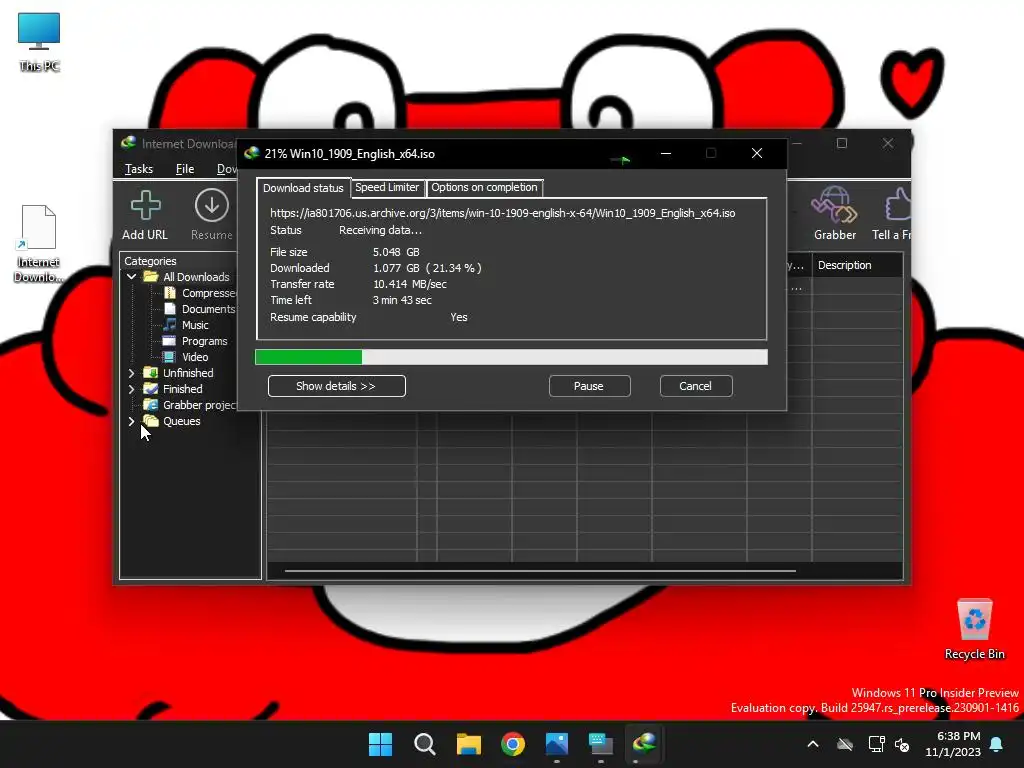
Task: Click the IDM icon in download dialog title
Action: (251, 153)
